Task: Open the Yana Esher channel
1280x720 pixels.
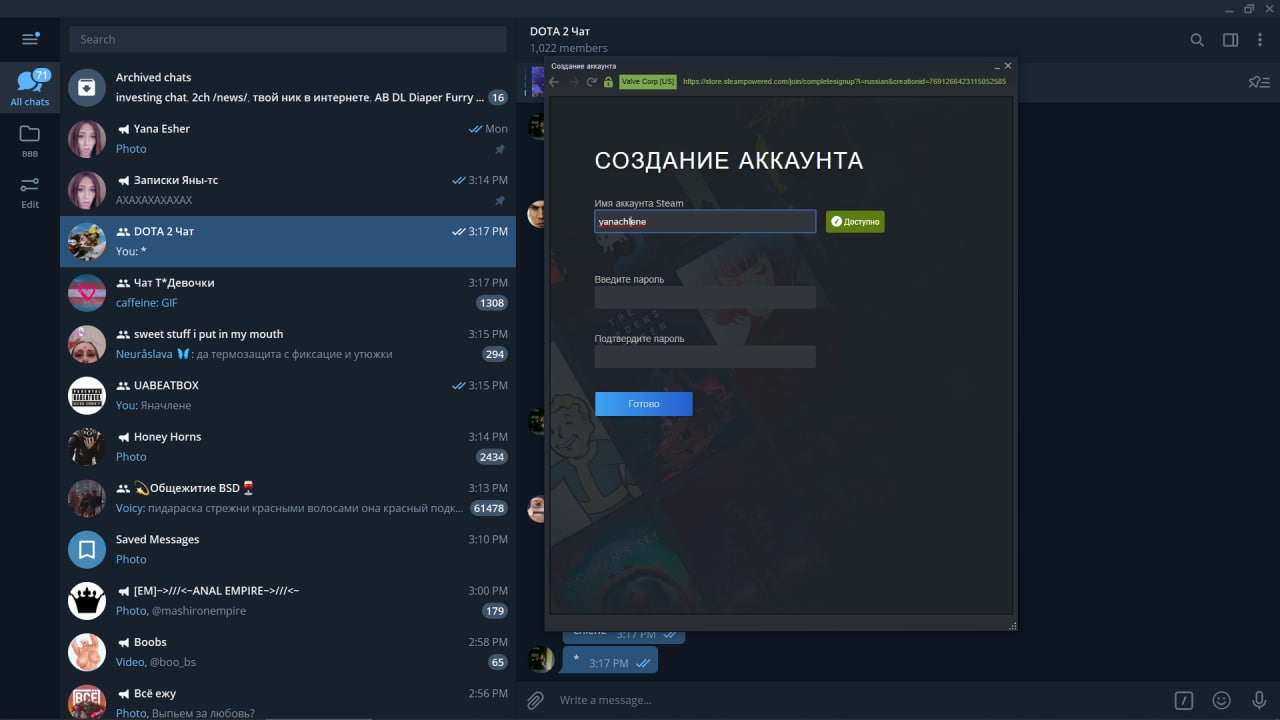Action: (x=288, y=139)
